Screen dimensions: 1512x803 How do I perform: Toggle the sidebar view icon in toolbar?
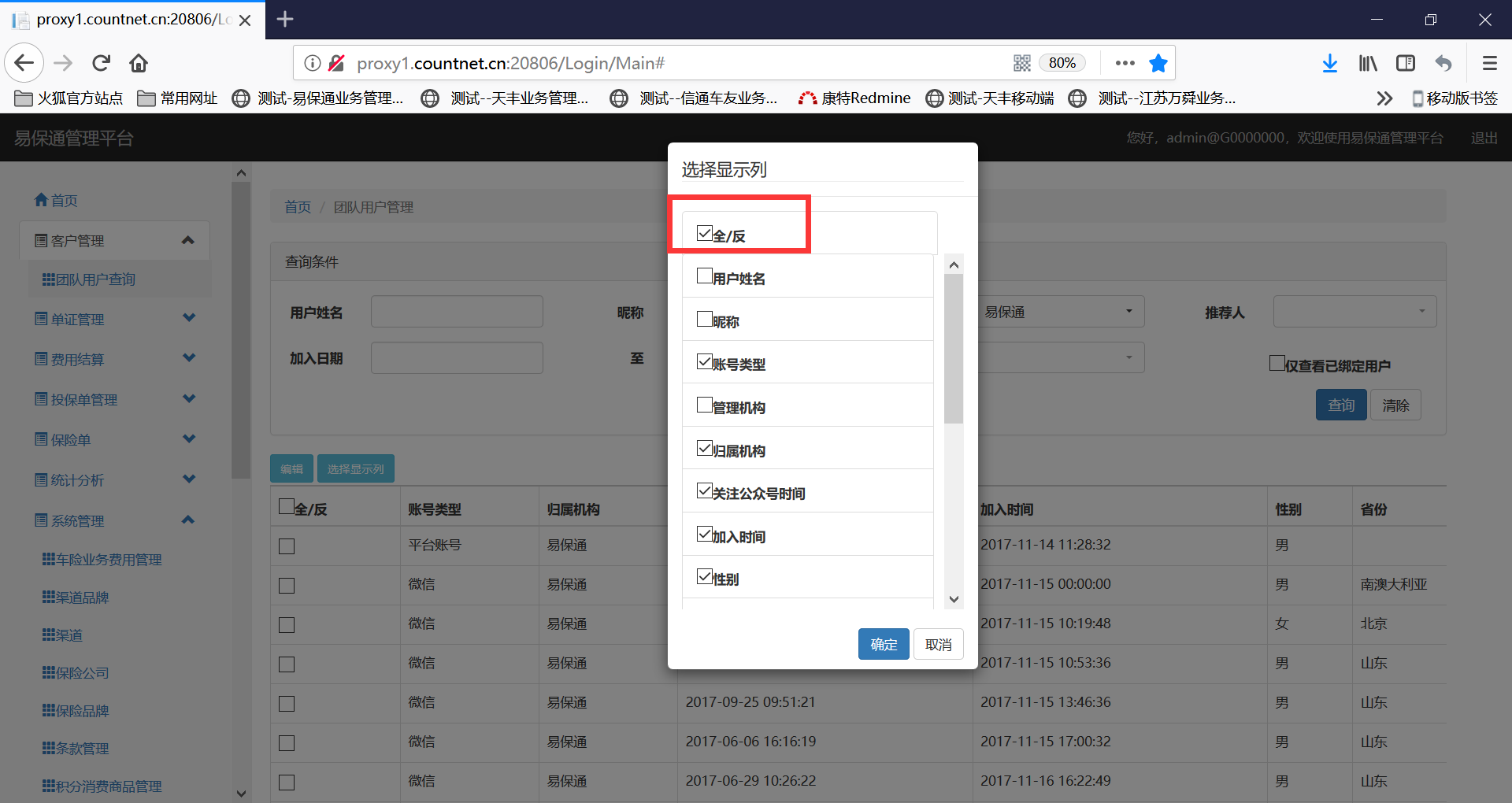[x=1405, y=63]
